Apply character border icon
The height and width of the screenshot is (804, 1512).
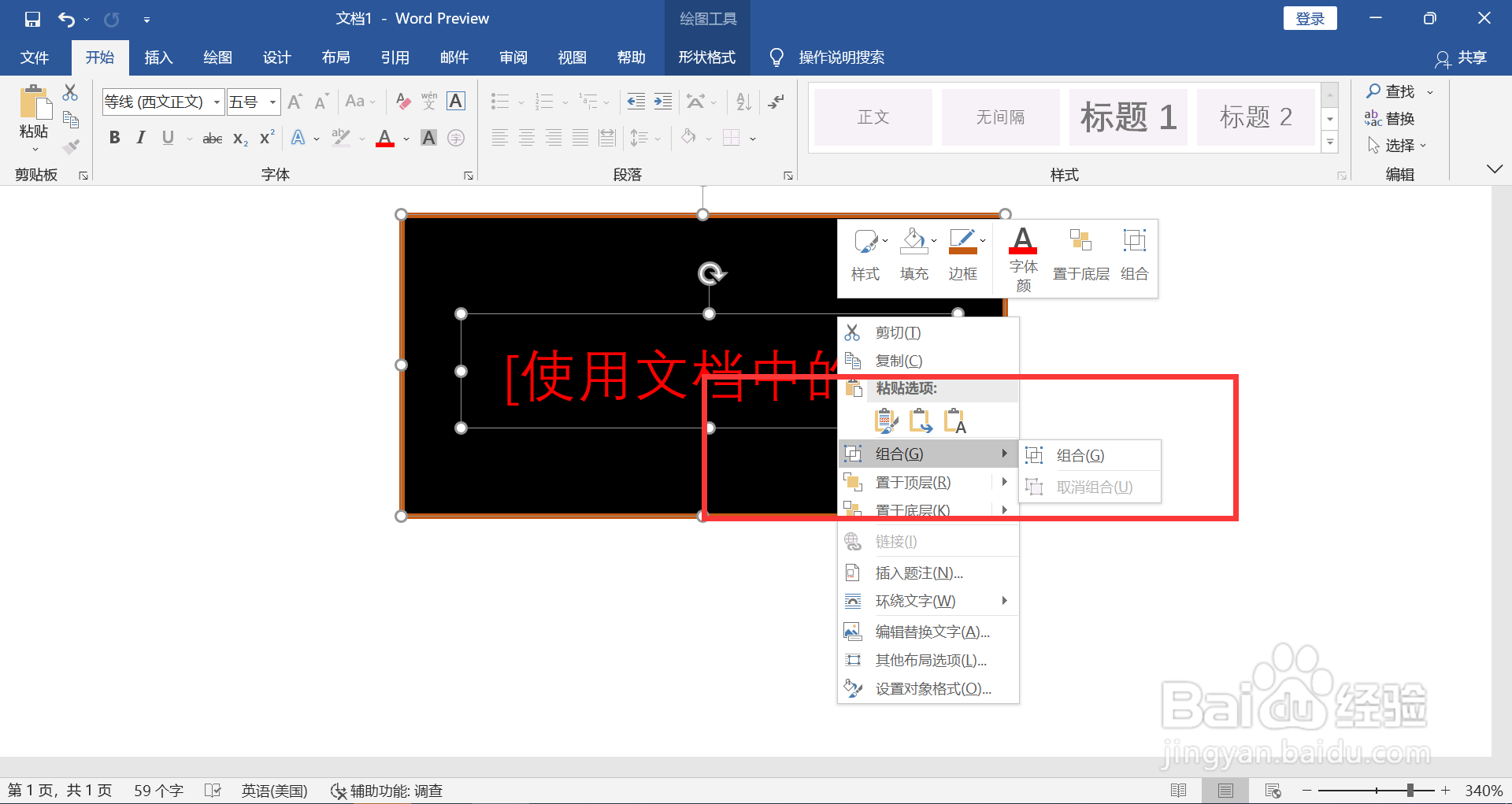[x=456, y=101]
